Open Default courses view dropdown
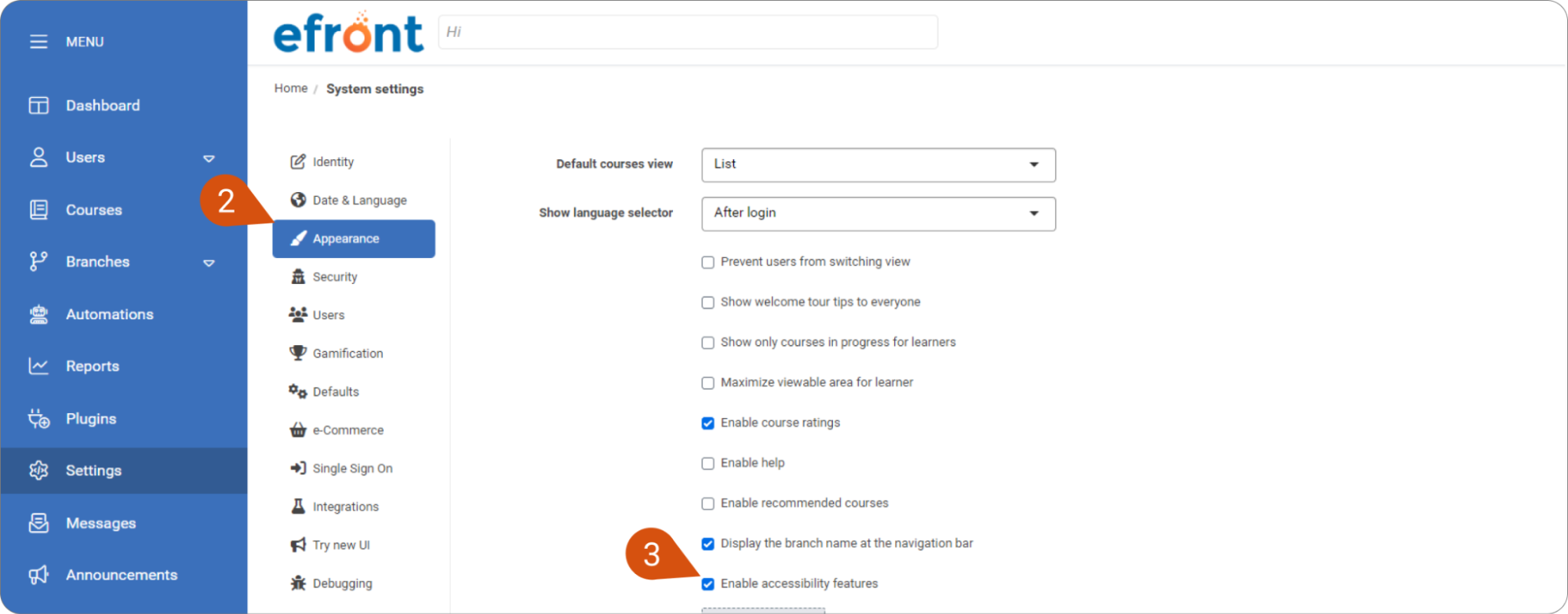 (879, 165)
